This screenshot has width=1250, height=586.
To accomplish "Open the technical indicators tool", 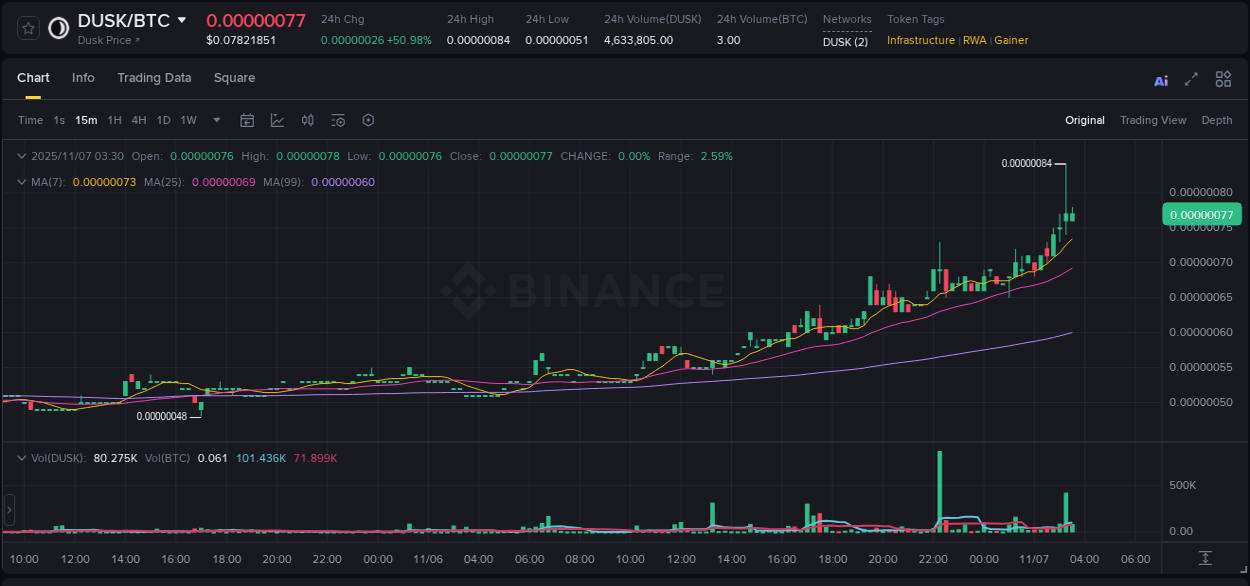I will click(307, 119).
